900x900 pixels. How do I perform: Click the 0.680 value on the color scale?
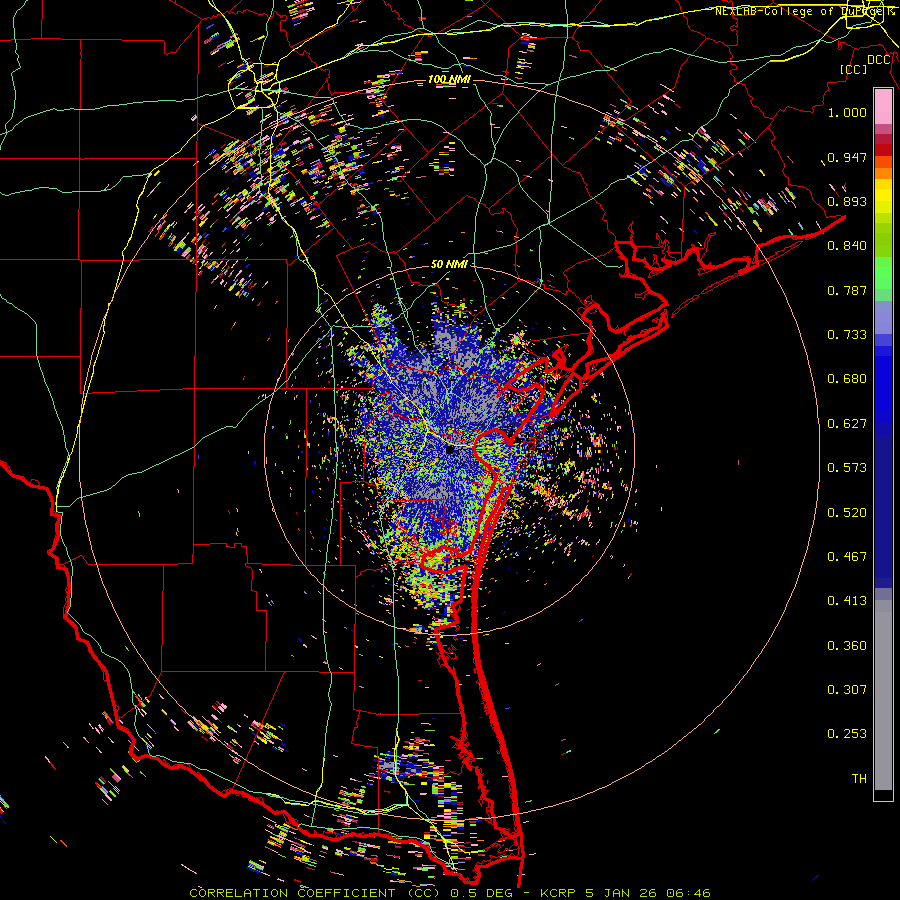click(847, 379)
